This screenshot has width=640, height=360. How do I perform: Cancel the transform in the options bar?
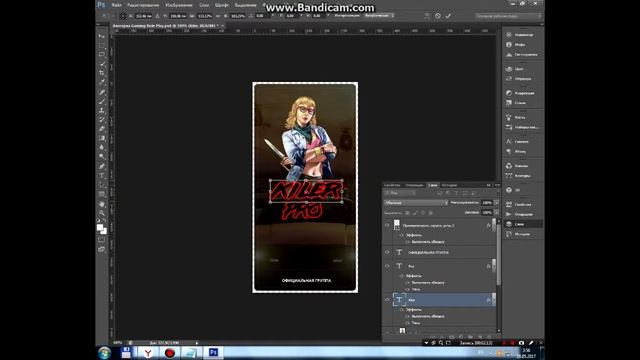(x=438, y=16)
